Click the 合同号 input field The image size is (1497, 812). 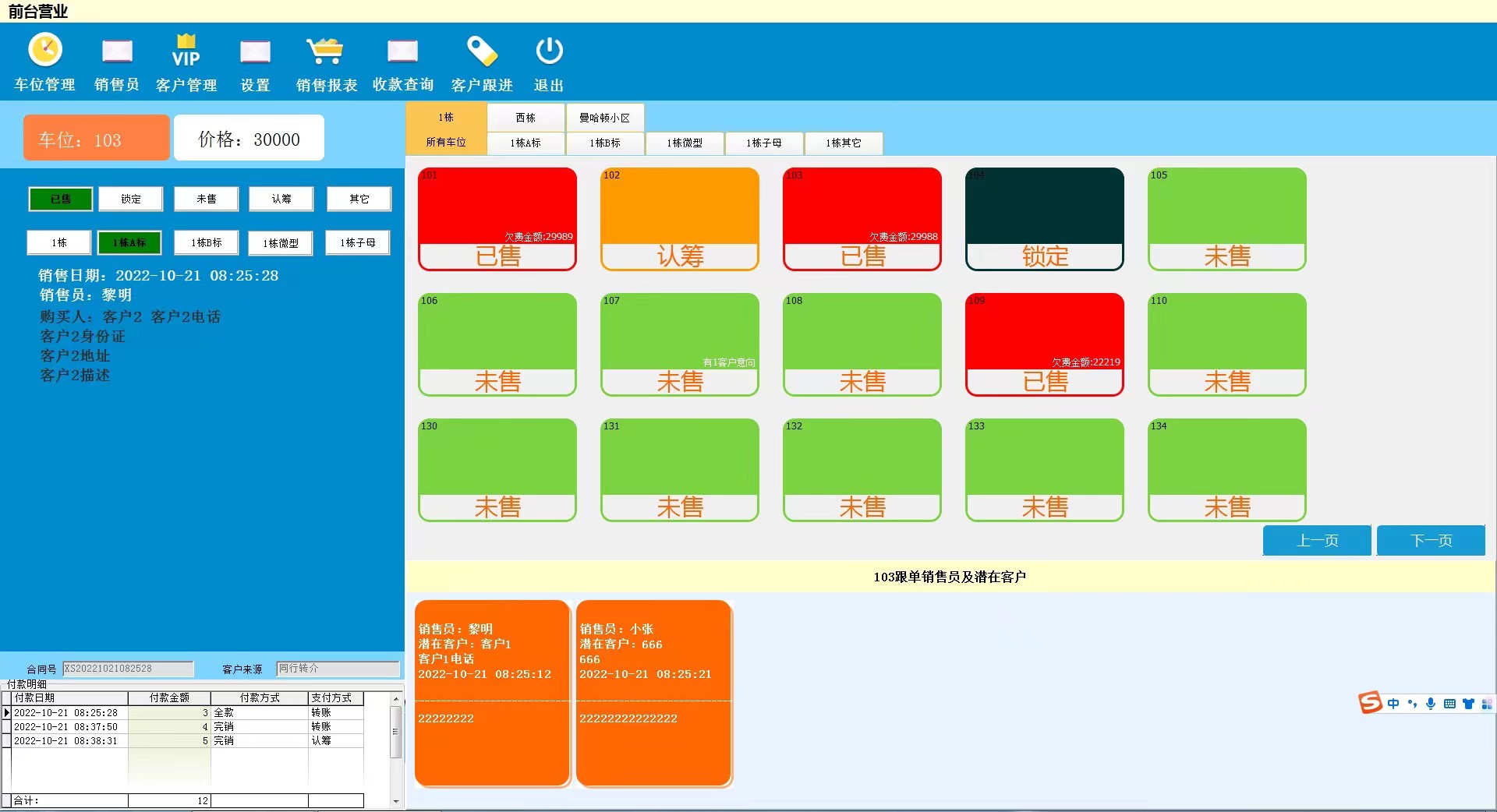tap(128, 669)
